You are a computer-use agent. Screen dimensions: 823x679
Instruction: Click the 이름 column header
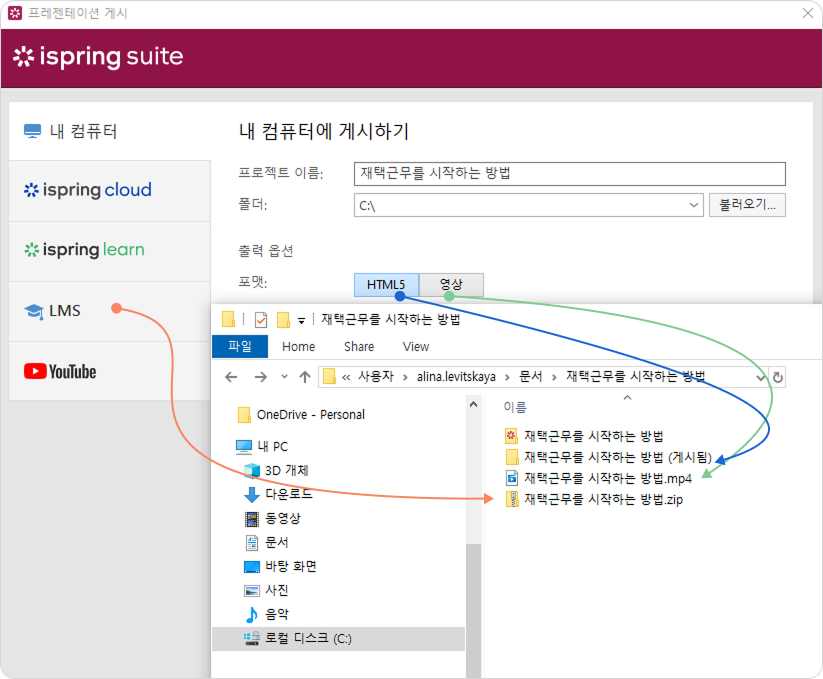[515, 407]
